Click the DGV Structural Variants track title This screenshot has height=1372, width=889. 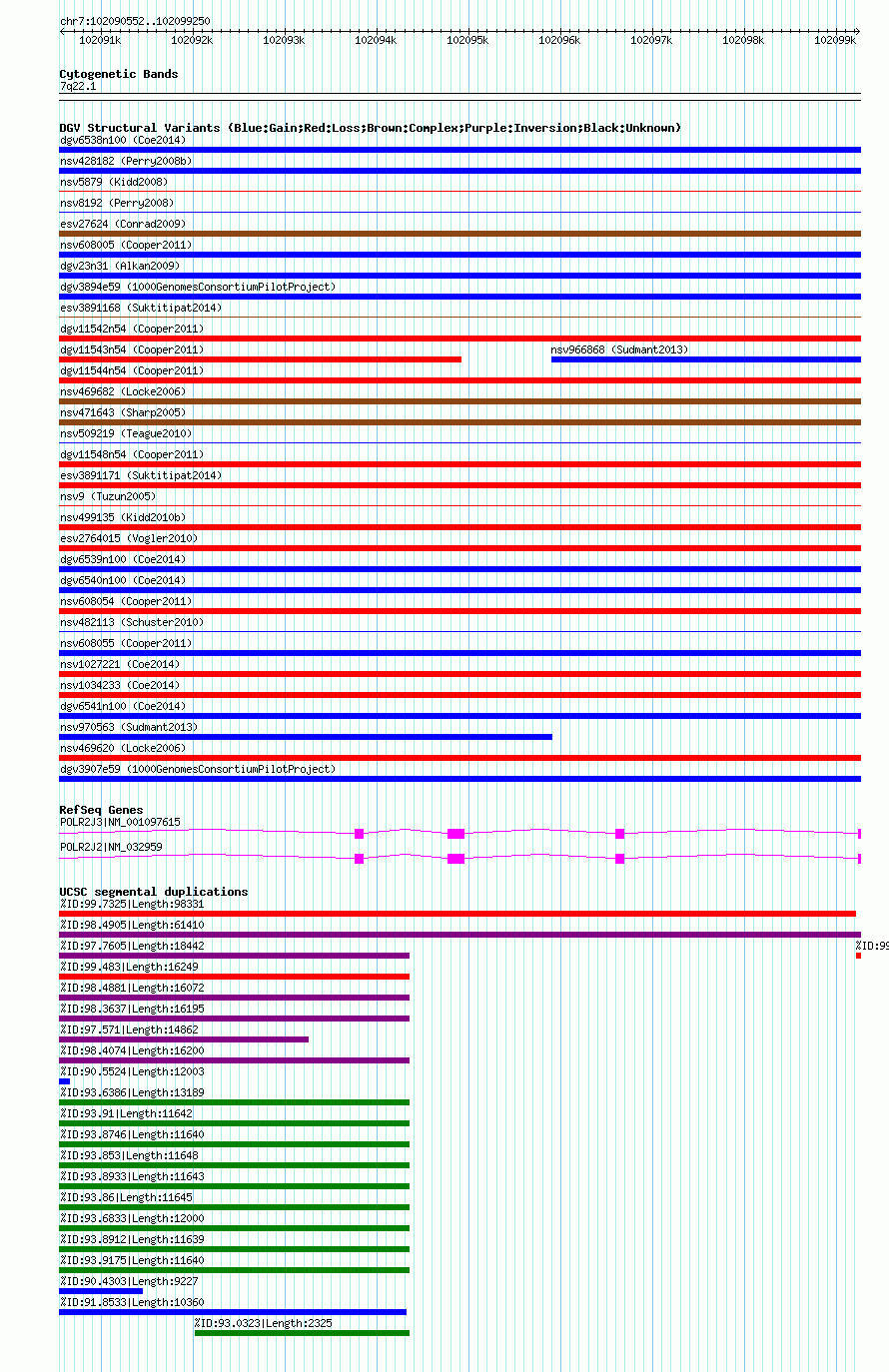tap(370, 128)
